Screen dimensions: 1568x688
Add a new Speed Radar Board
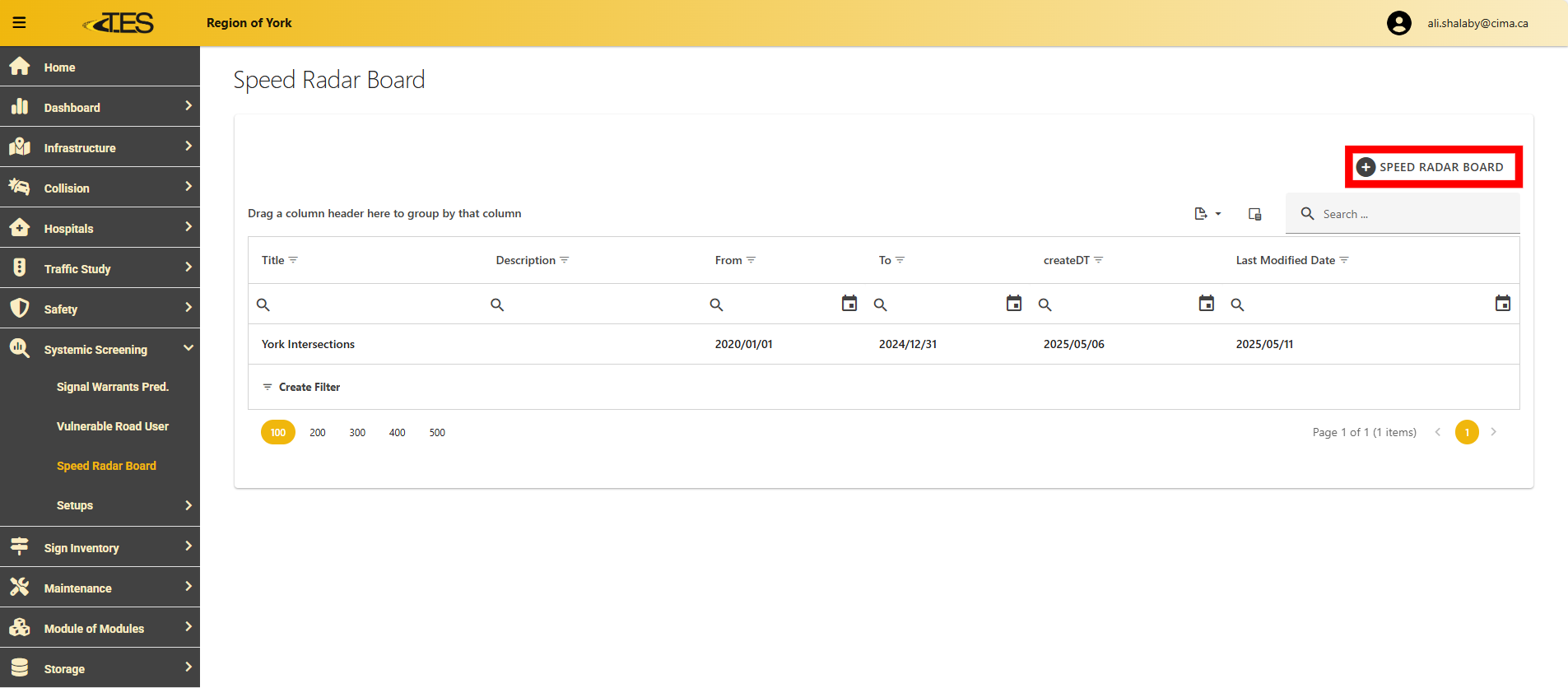(1432, 167)
